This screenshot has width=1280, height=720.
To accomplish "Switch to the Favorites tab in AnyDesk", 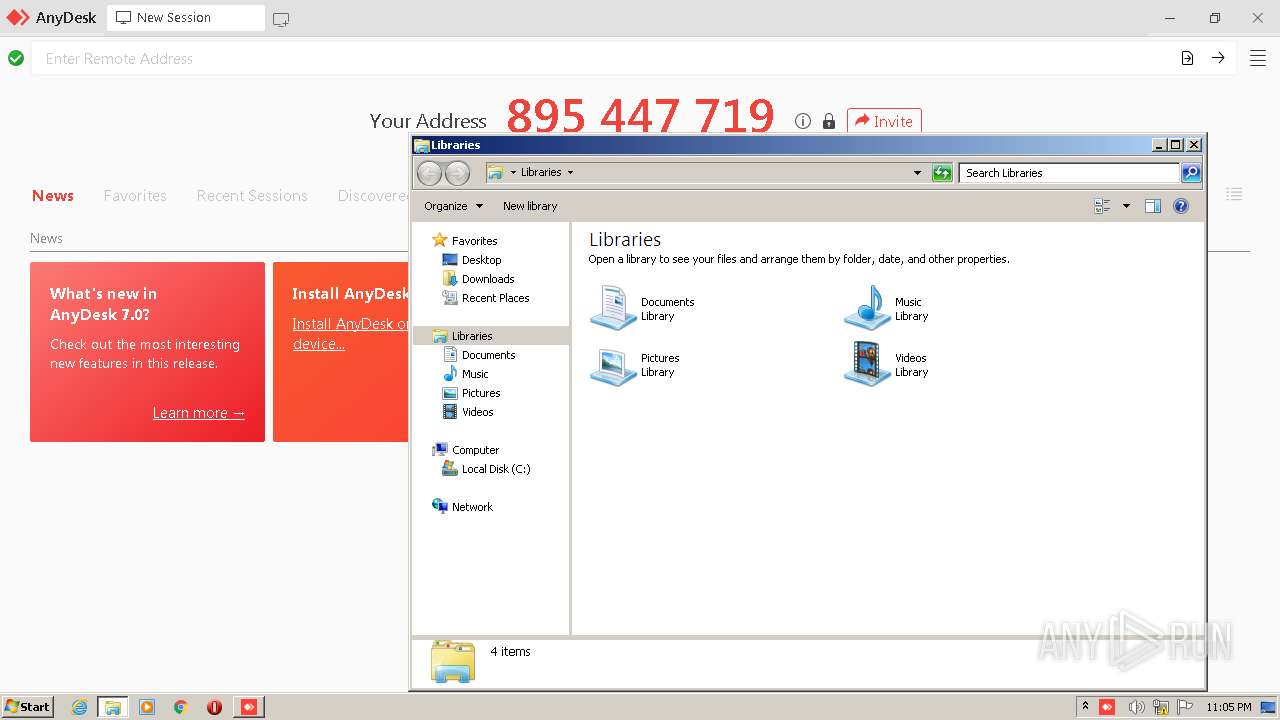I will pos(135,196).
